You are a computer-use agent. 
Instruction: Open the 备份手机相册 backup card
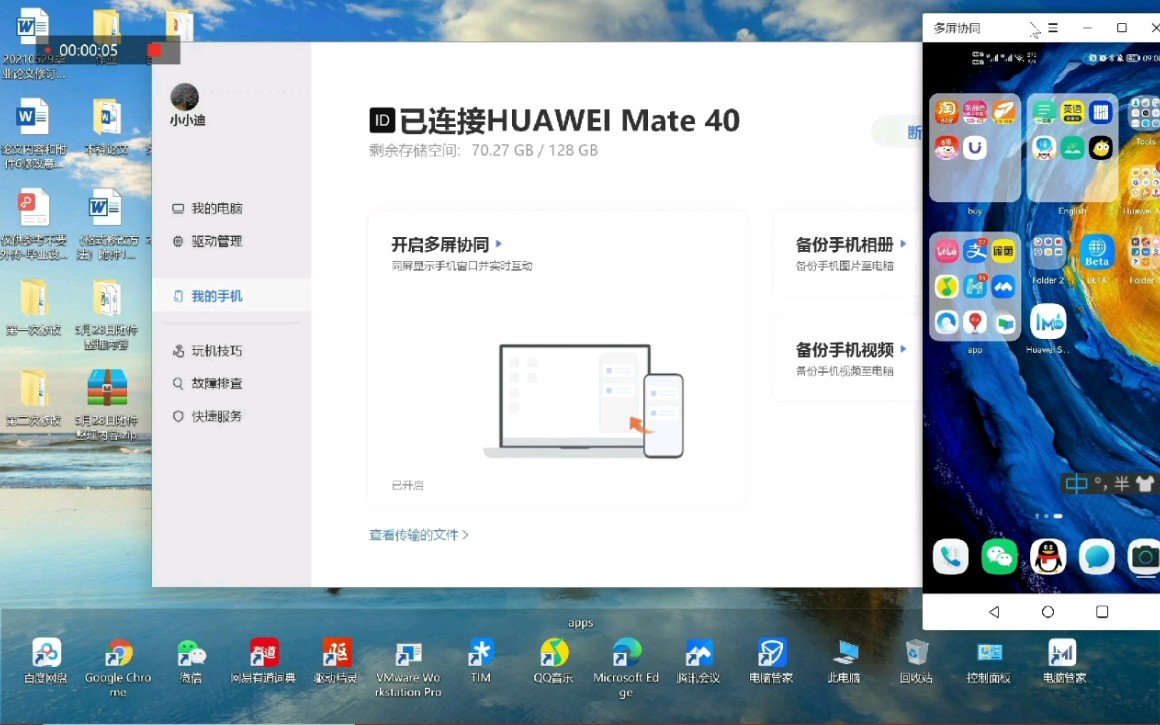tap(847, 243)
